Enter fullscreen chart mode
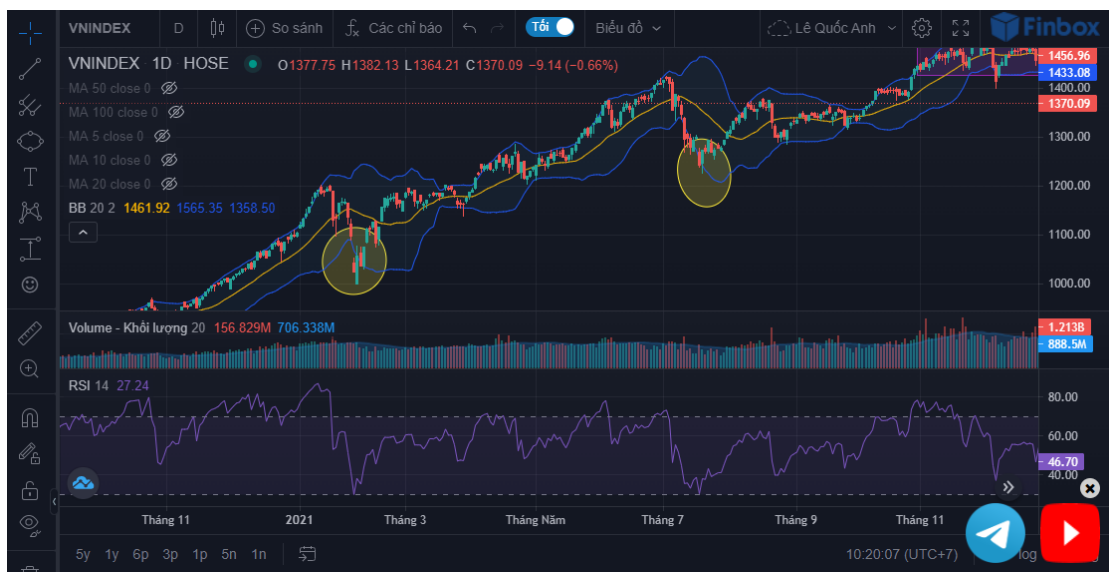 [960, 28]
